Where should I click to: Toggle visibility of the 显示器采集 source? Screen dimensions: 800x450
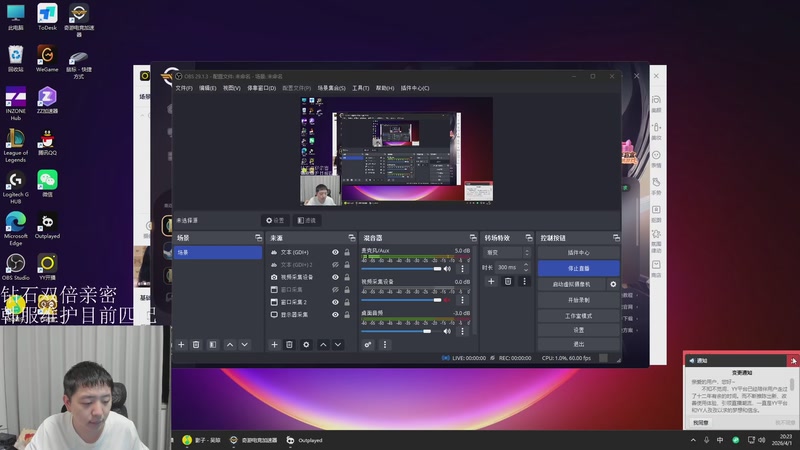tap(336, 314)
